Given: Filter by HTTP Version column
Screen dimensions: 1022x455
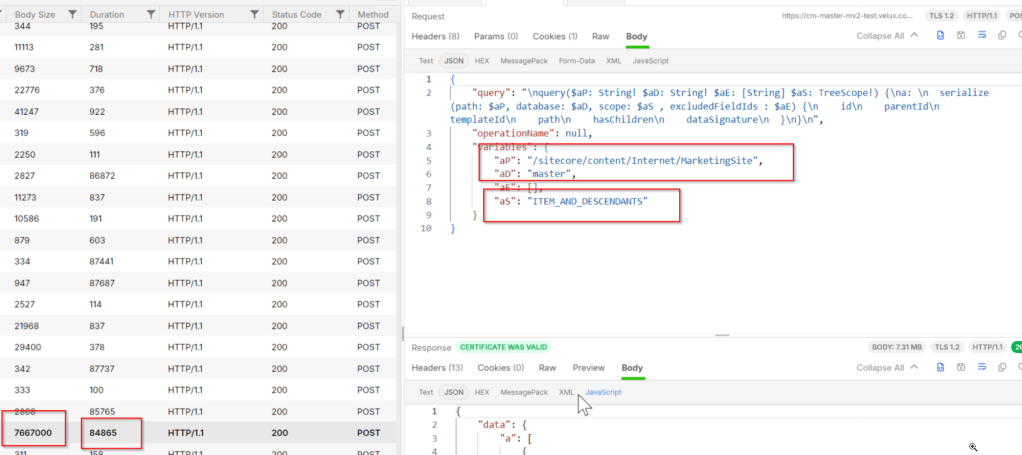Looking at the screenshot, I should tap(254, 15).
